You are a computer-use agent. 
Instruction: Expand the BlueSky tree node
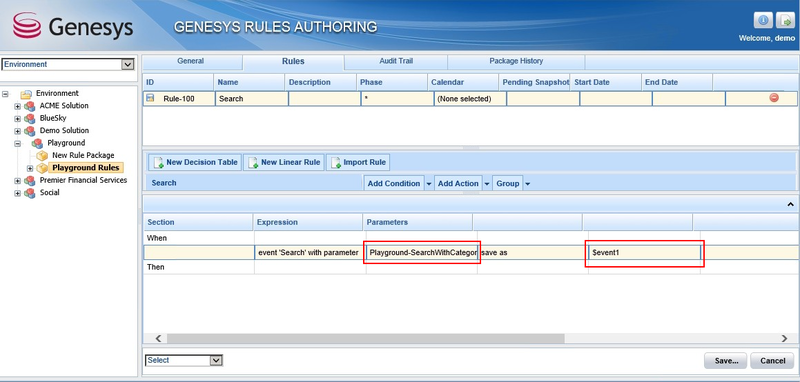point(18,119)
